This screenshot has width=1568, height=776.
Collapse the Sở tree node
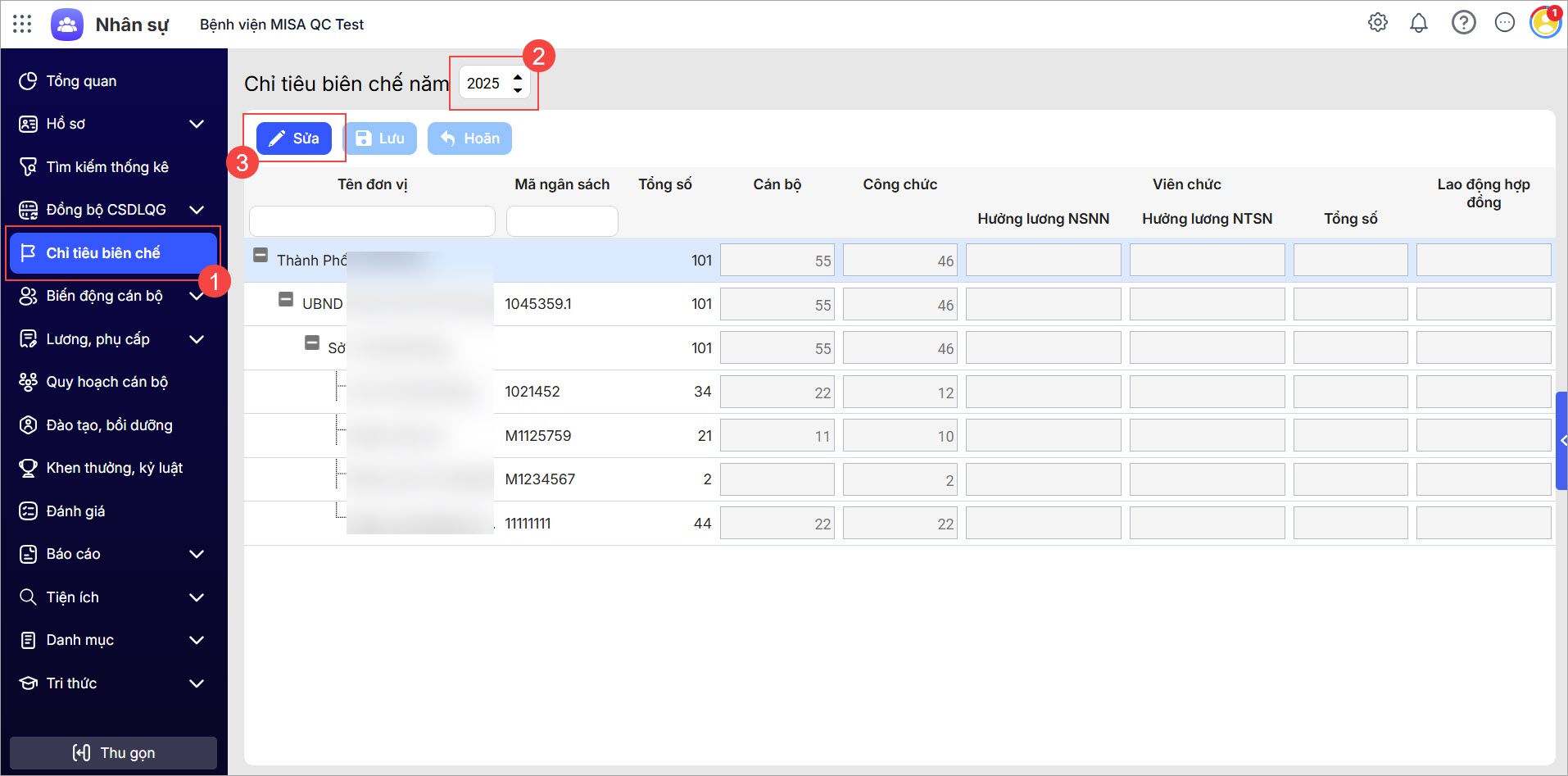pyautogui.click(x=312, y=343)
